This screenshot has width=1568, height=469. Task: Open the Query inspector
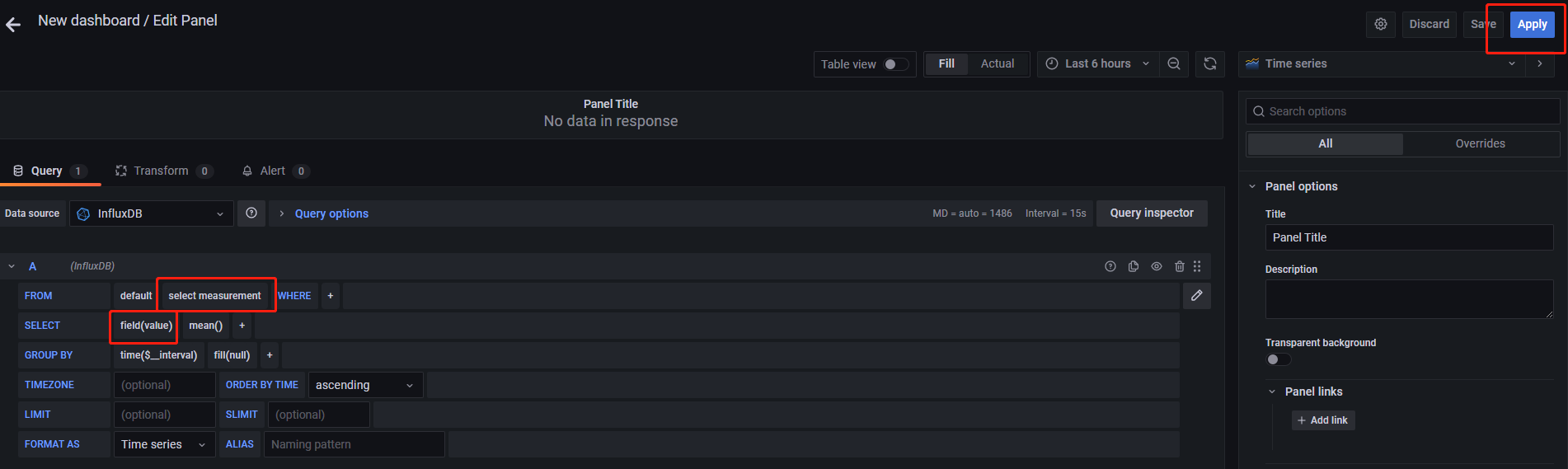pyautogui.click(x=1151, y=213)
